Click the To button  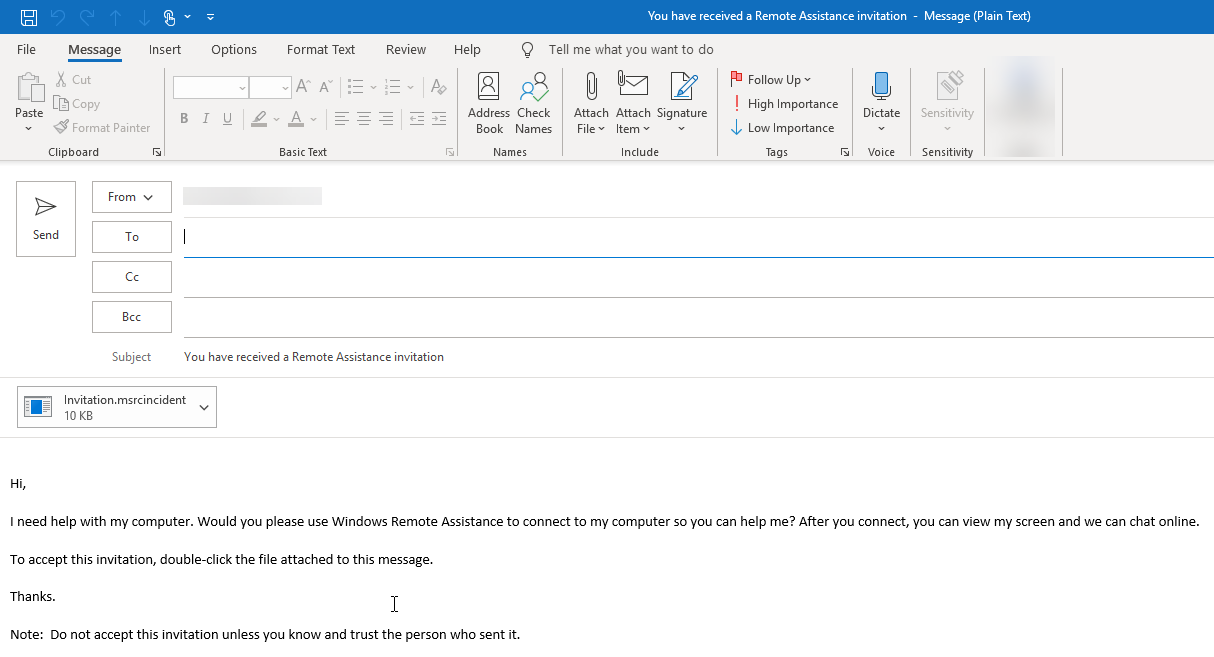click(132, 237)
